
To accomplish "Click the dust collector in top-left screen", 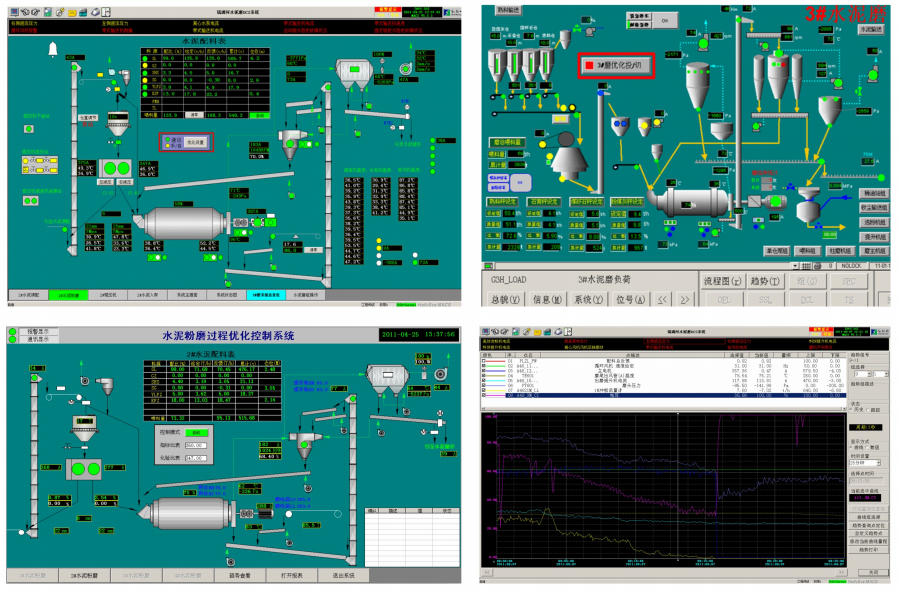I will 354,74.
